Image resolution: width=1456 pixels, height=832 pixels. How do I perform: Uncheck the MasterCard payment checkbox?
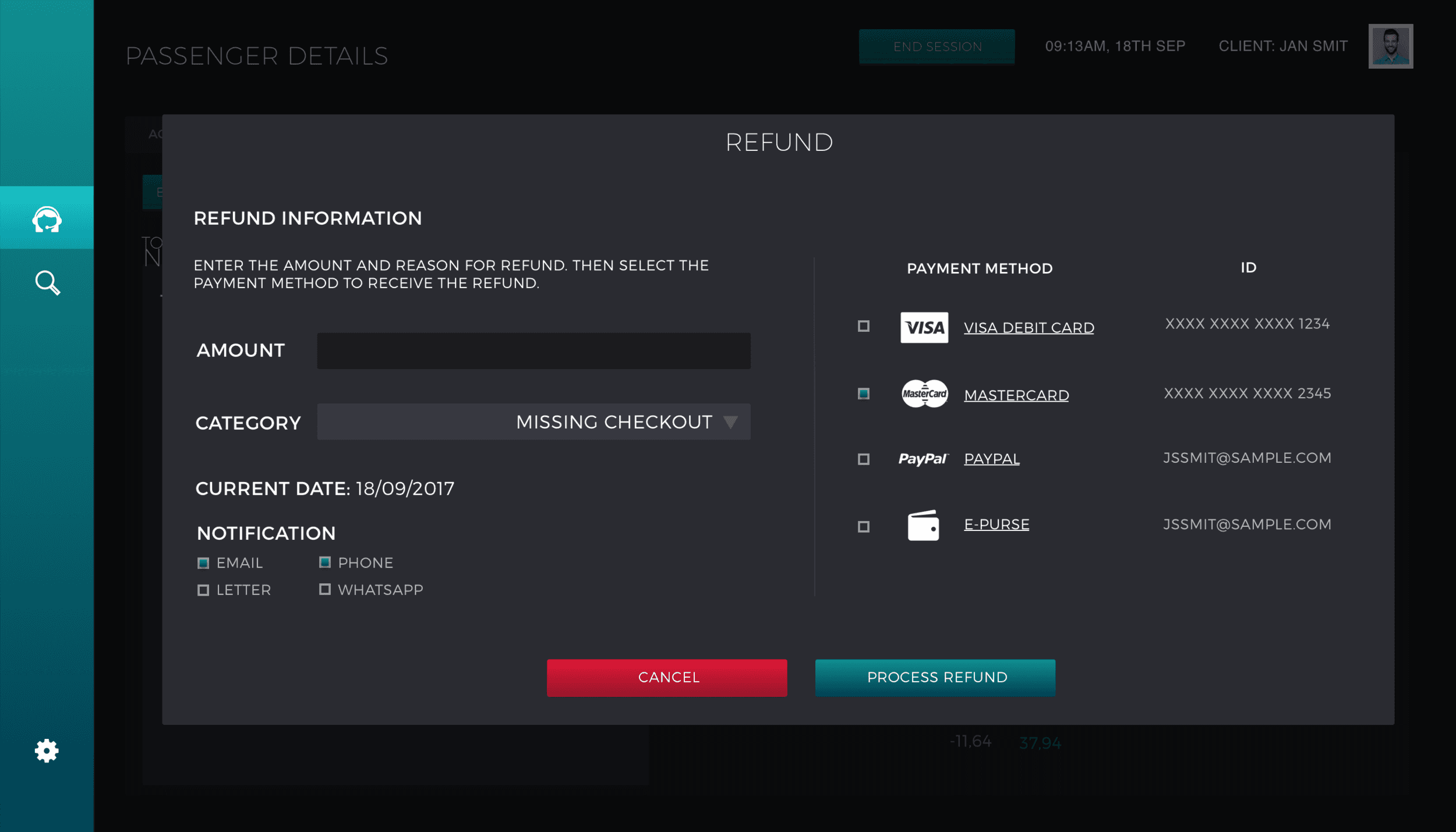(863, 394)
